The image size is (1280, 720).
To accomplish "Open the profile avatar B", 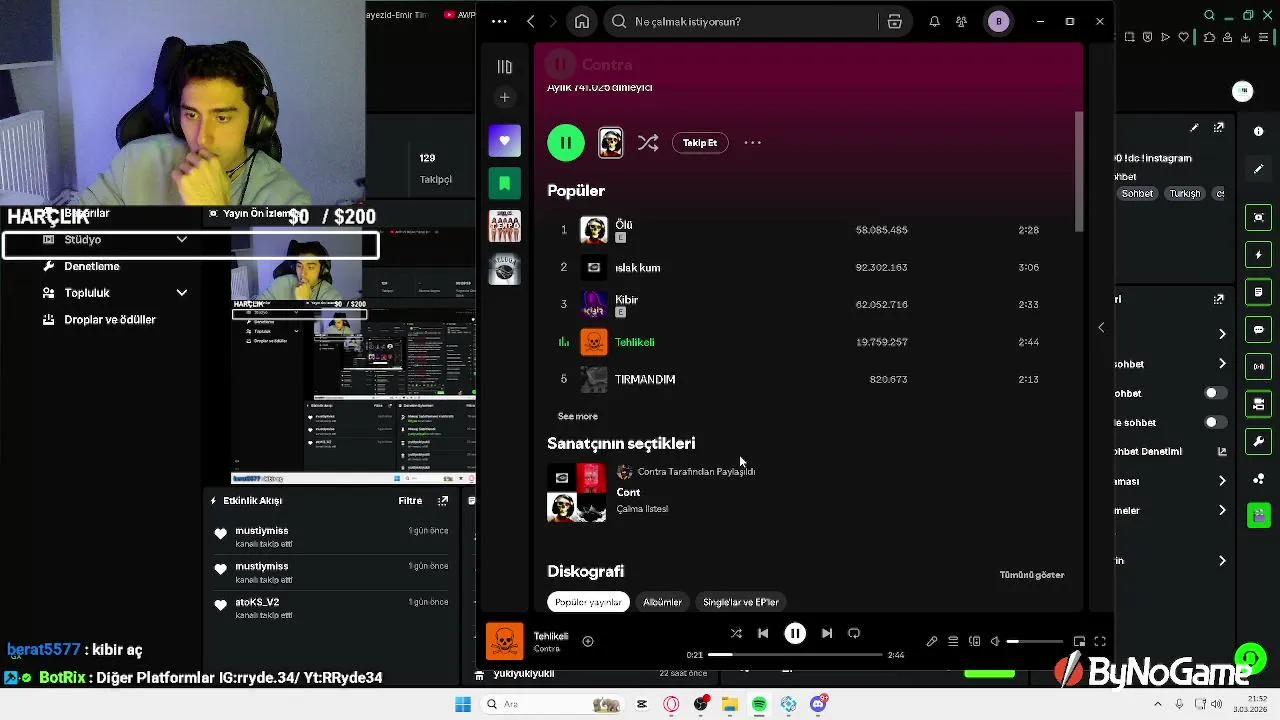I will point(998,21).
